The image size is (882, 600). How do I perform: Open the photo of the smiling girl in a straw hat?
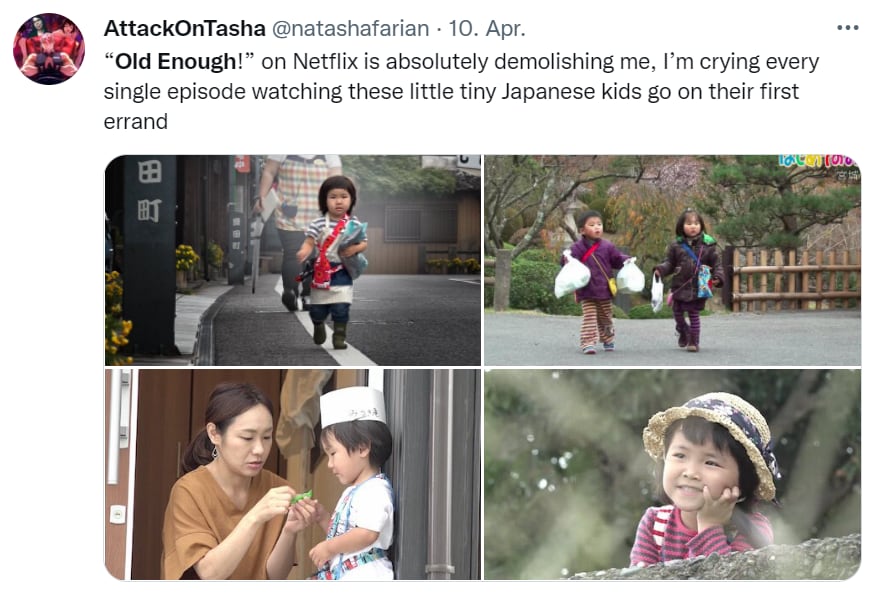pos(672,474)
